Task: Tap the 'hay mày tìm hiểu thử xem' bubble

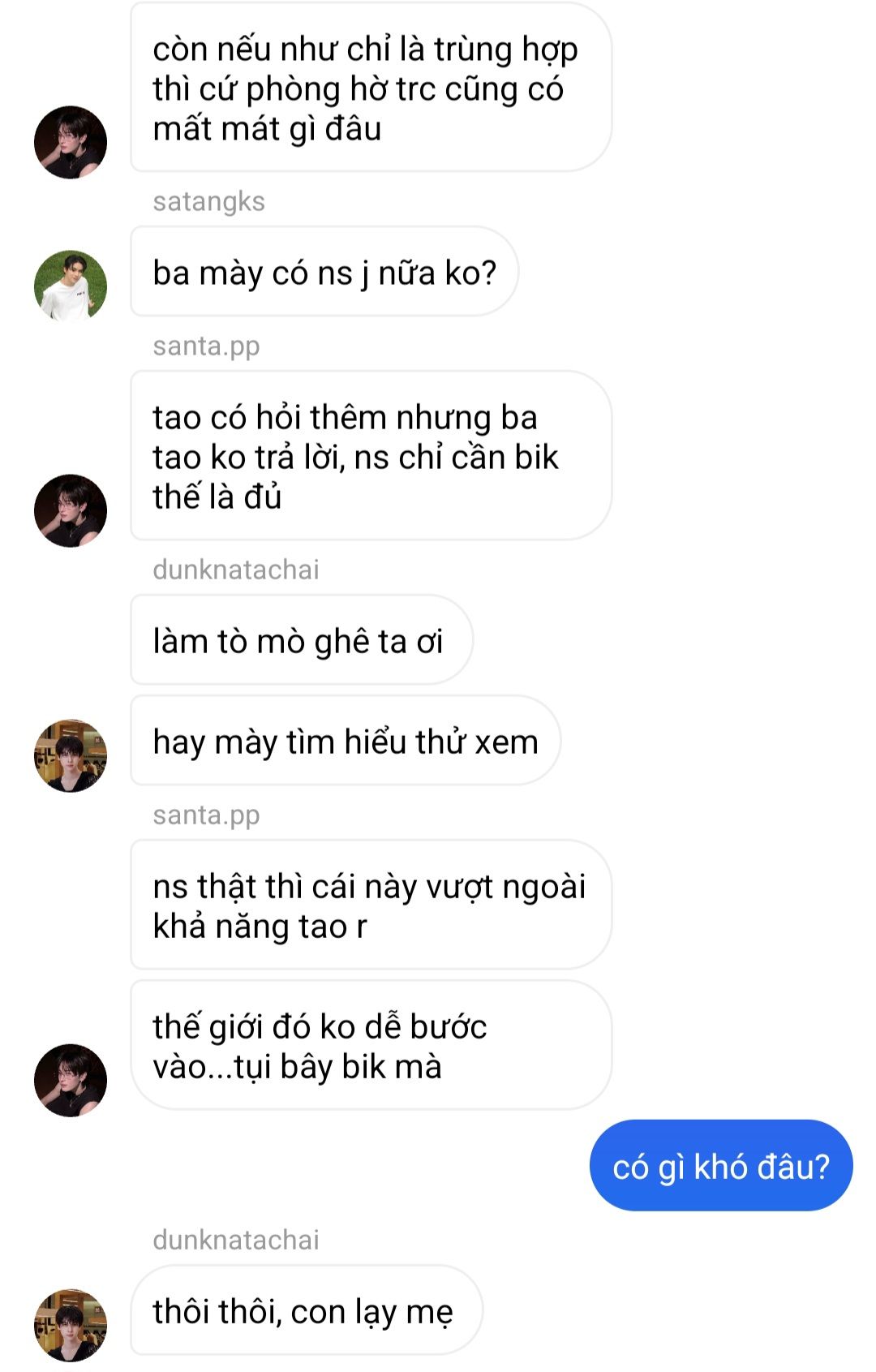Action: (346, 741)
